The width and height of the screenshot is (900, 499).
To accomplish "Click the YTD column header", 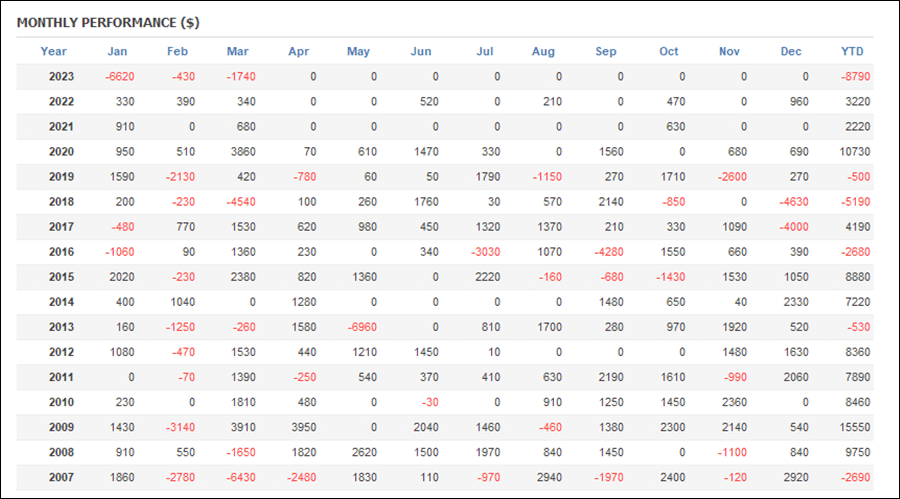I will click(852, 51).
